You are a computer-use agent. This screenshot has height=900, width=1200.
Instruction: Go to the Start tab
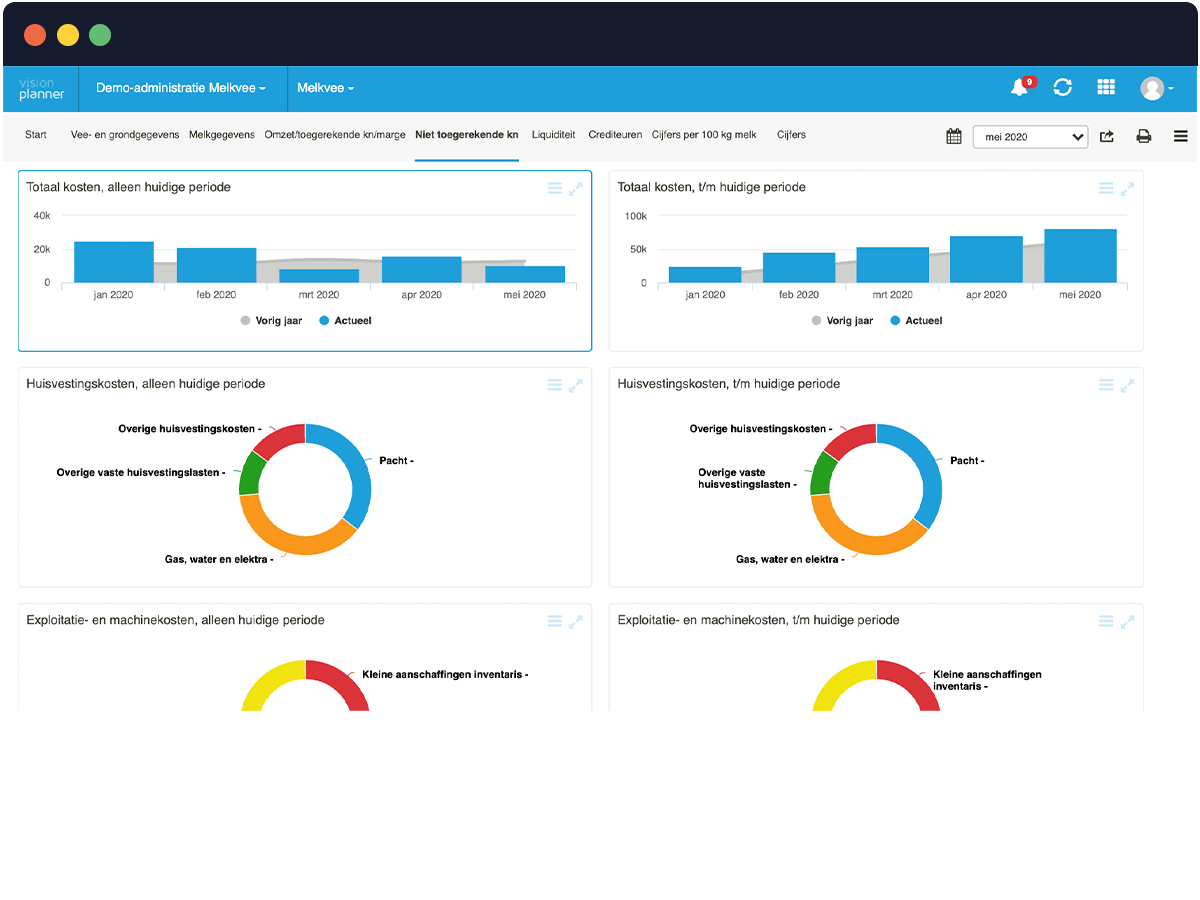(36, 135)
